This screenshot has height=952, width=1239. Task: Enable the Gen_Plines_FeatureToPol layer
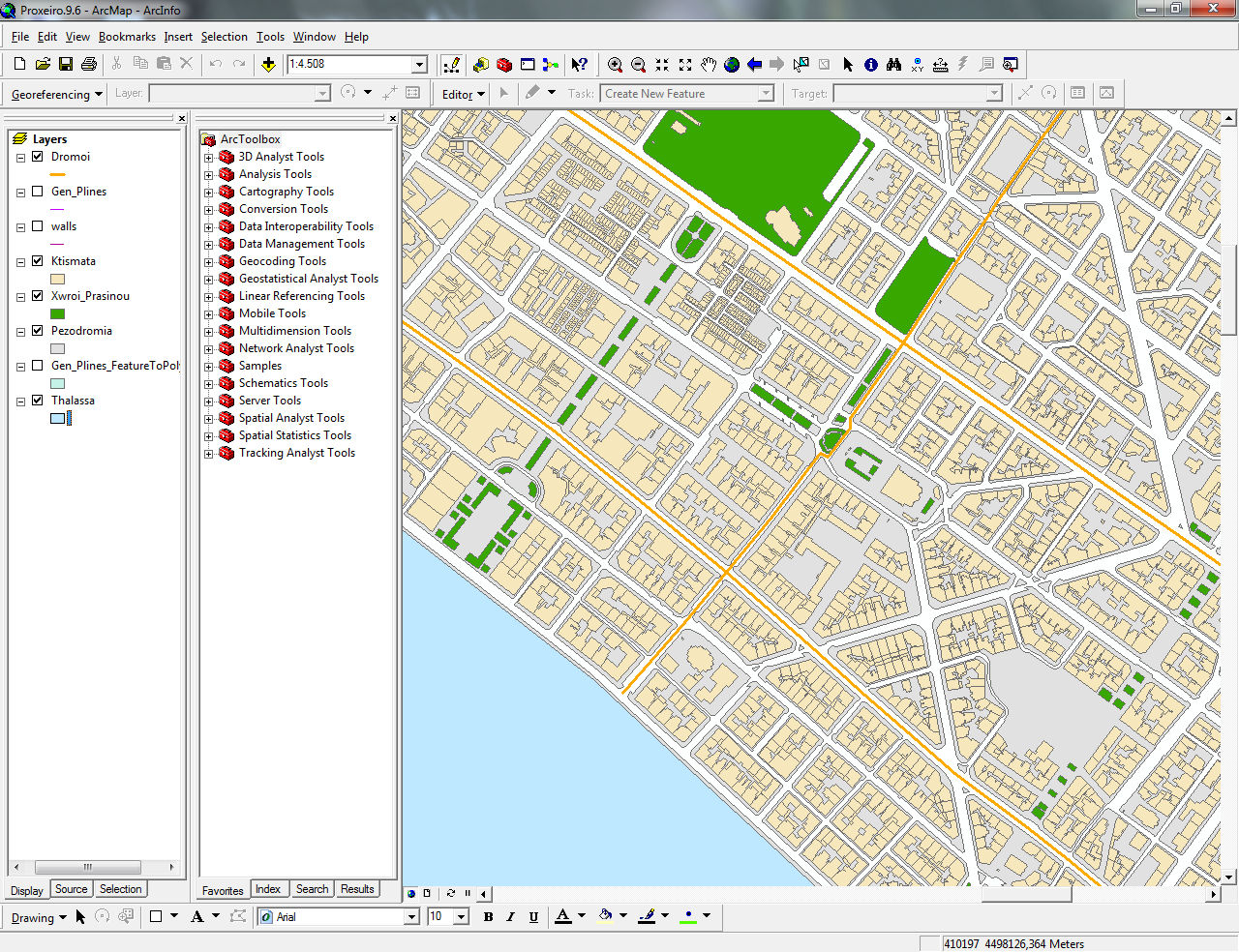38,365
